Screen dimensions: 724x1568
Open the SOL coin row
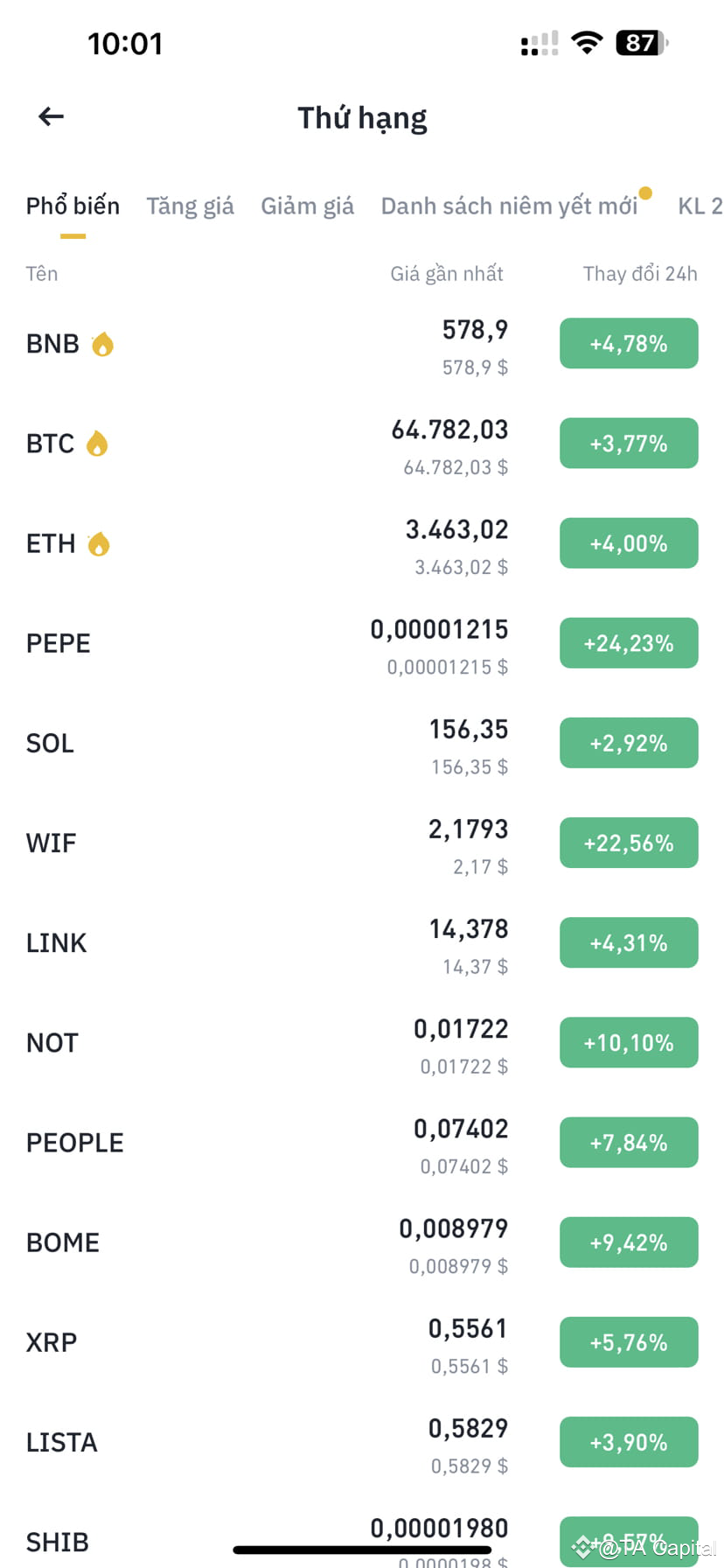(362, 743)
